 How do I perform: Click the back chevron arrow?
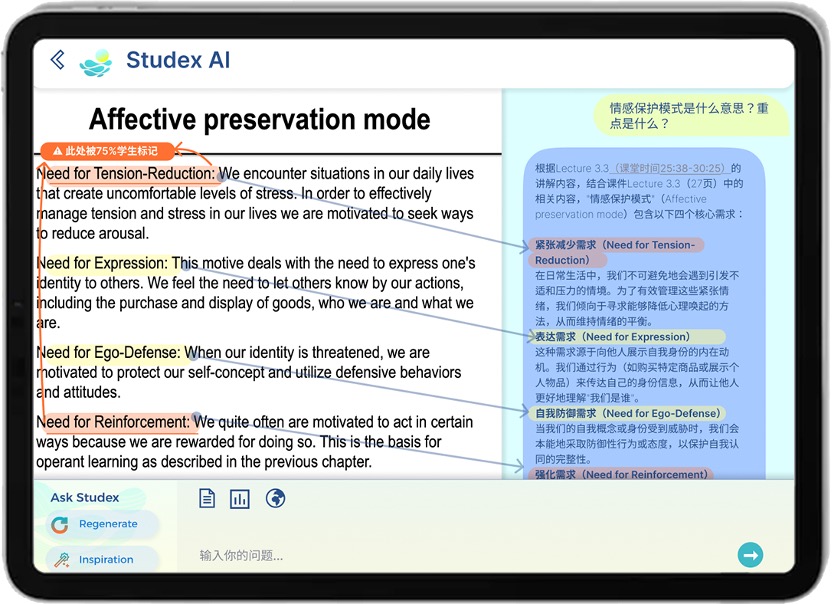click(58, 60)
